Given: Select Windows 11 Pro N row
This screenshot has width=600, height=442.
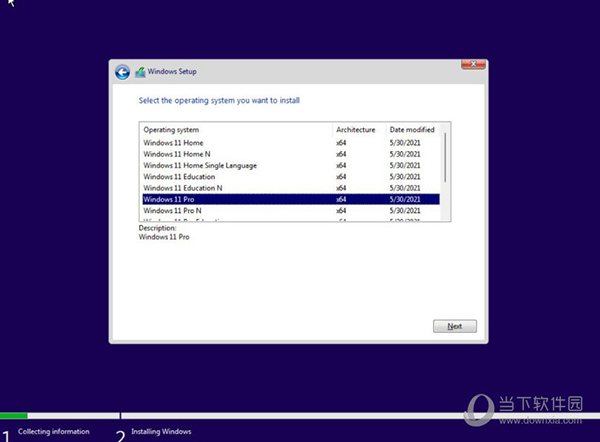Looking at the screenshot, I should pyautogui.click(x=291, y=210).
